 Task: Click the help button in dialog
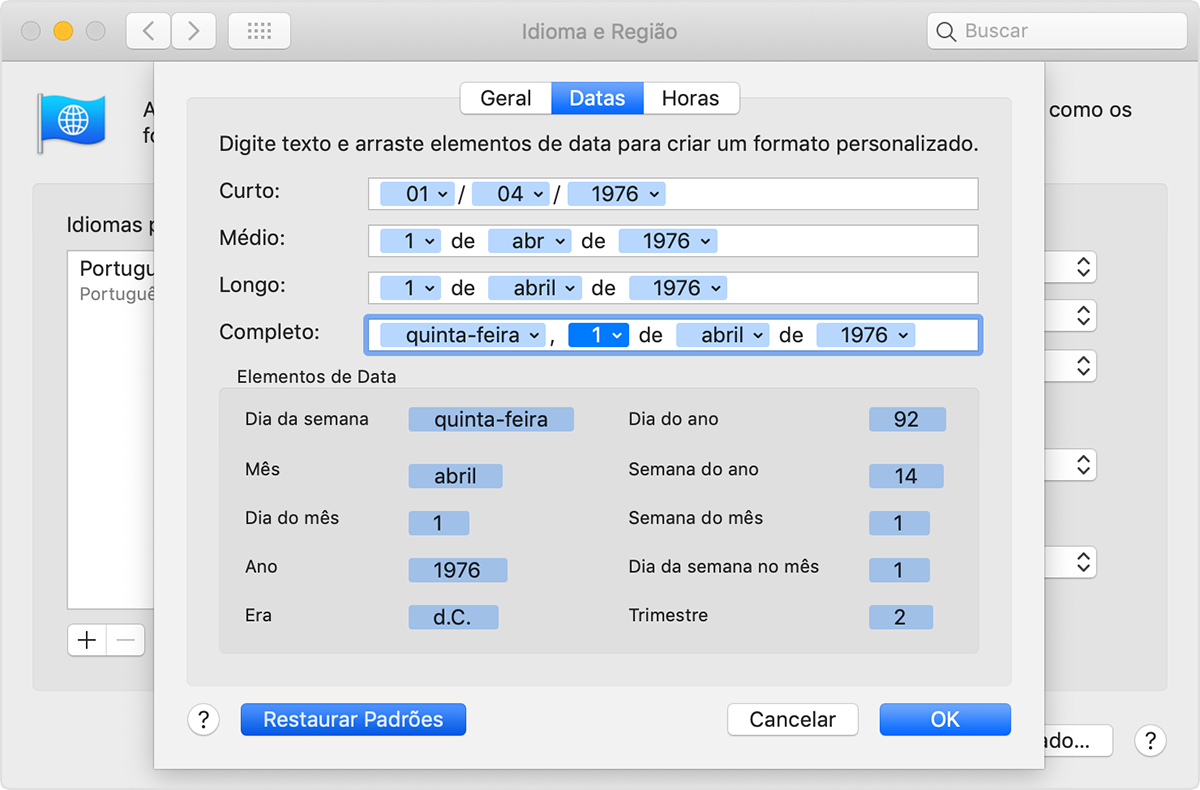(203, 719)
